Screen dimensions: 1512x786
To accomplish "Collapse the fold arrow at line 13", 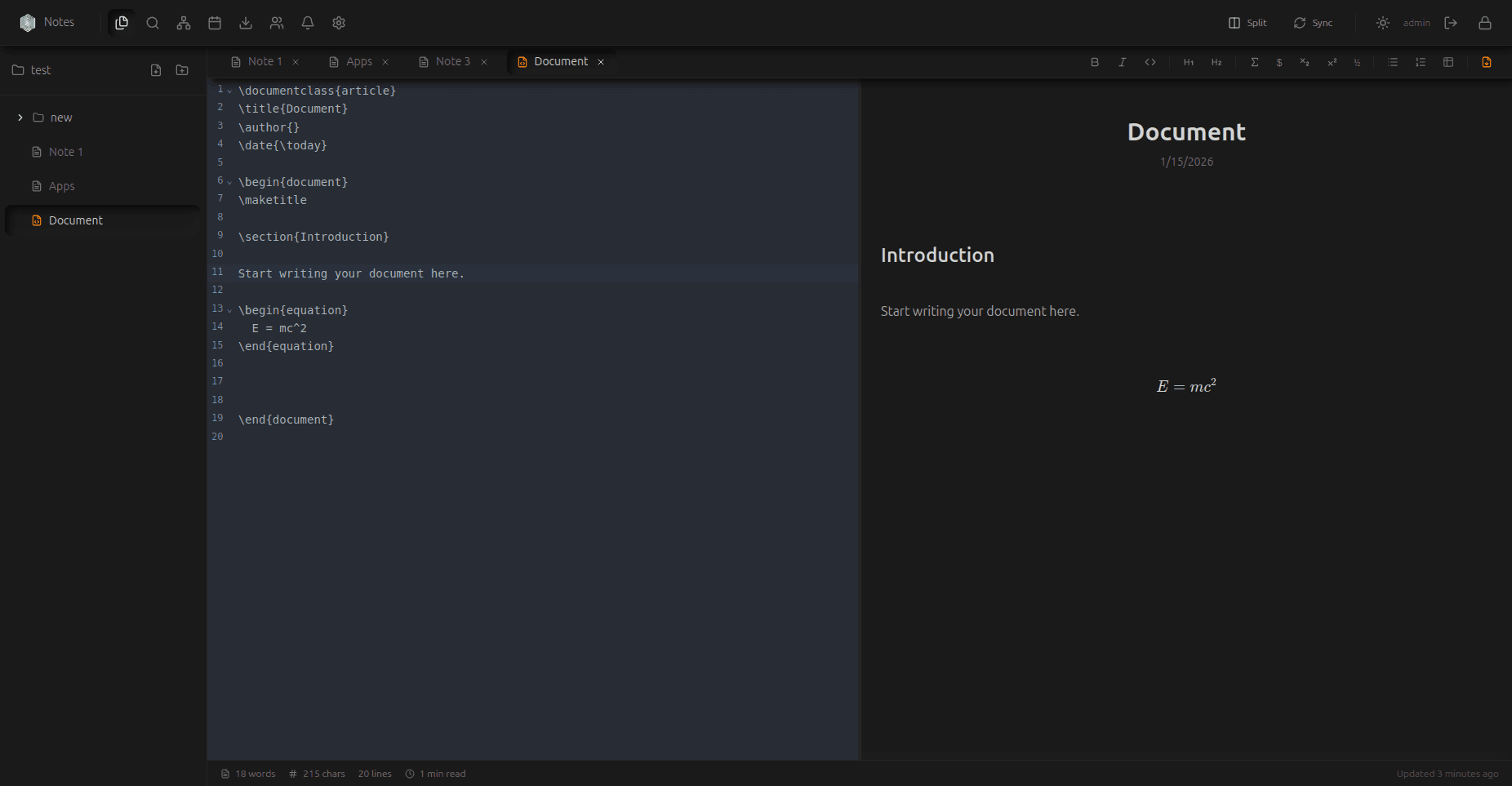I will [229, 311].
